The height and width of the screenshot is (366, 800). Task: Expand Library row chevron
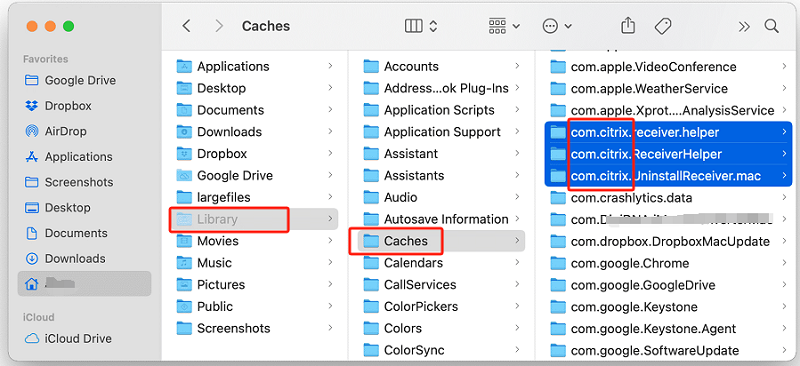point(331,219)
